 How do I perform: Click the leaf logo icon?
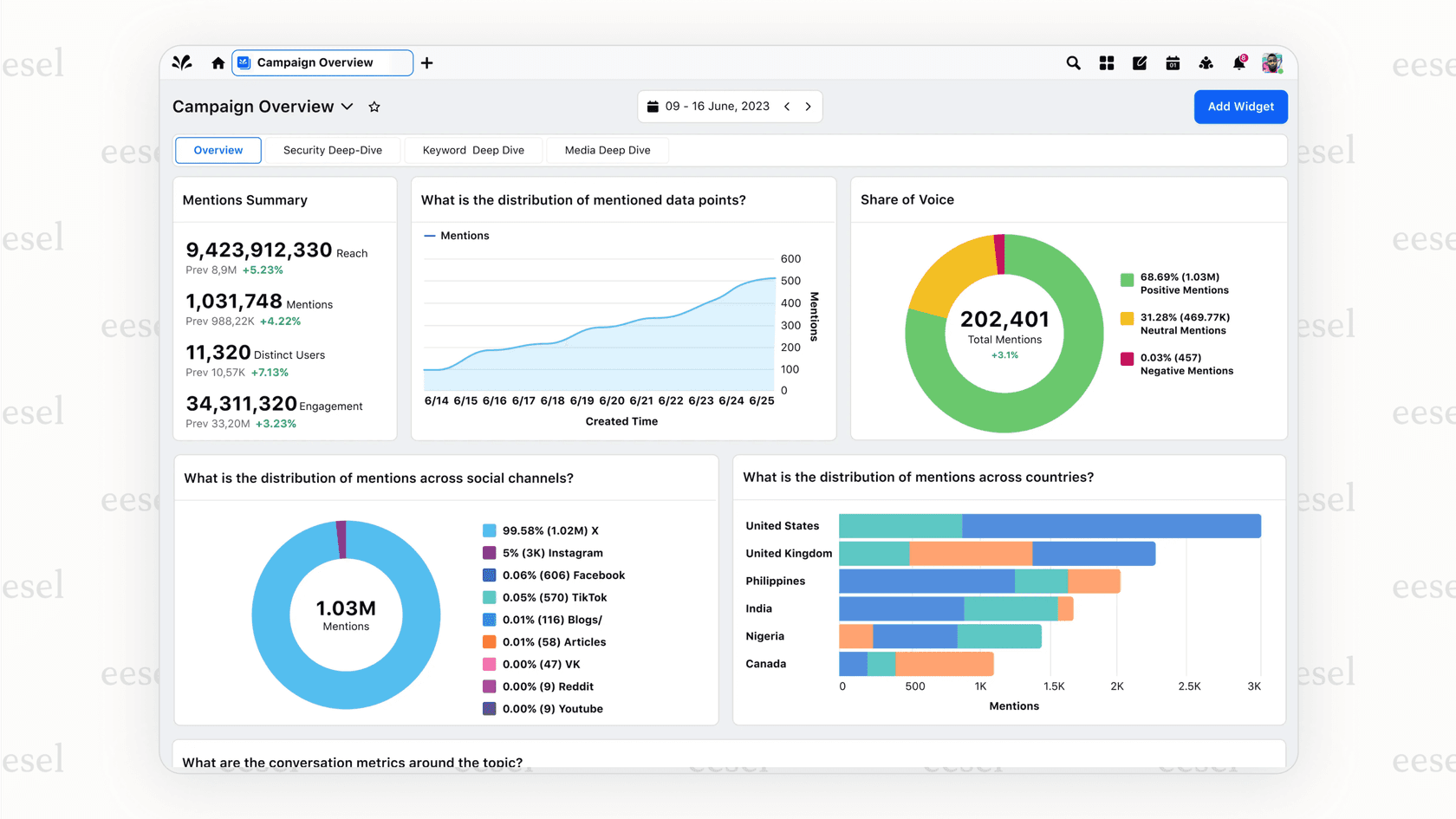tap(181, 62)
